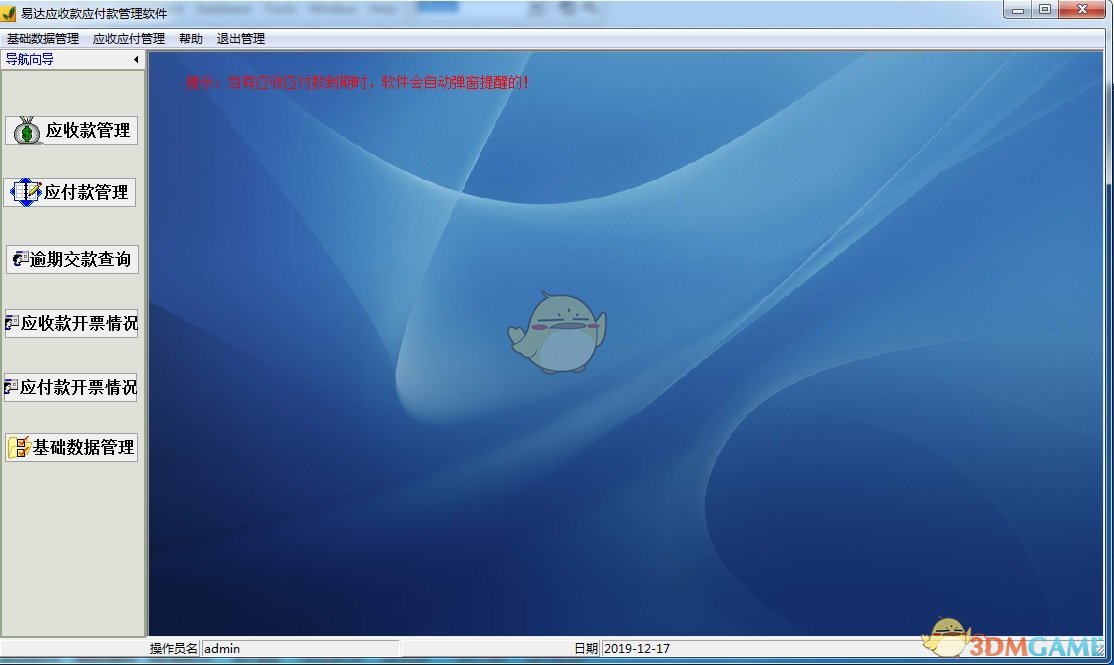Open the 帮助 menu

pos(190,39)
